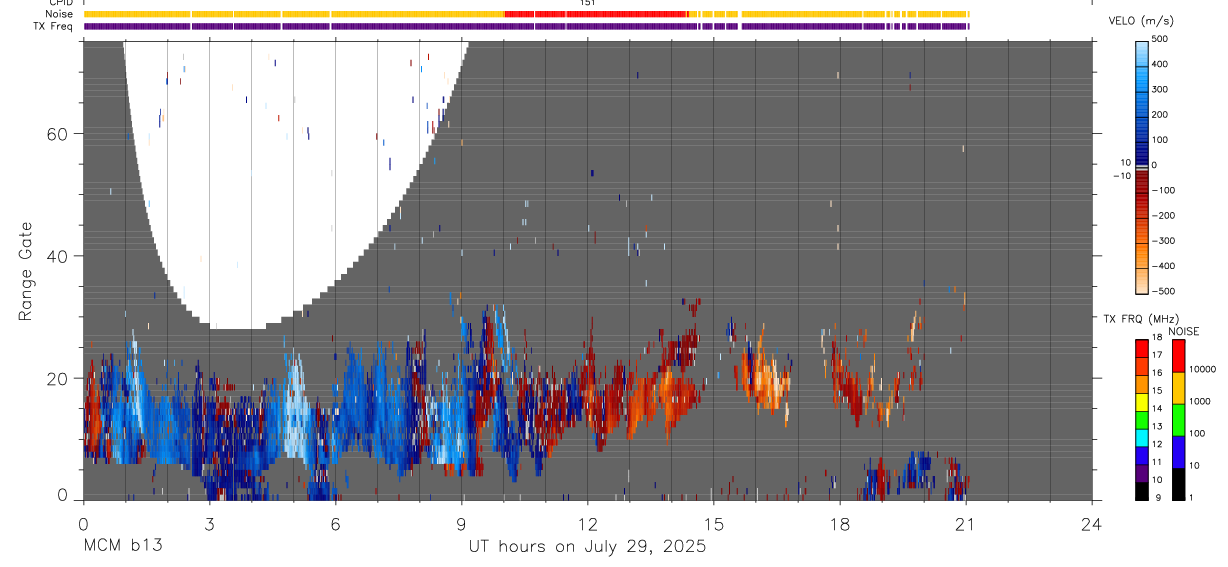1228x567 pixels.
Task: Click the UT hours axis tick "9"
Action: click(x=461, y=524)
